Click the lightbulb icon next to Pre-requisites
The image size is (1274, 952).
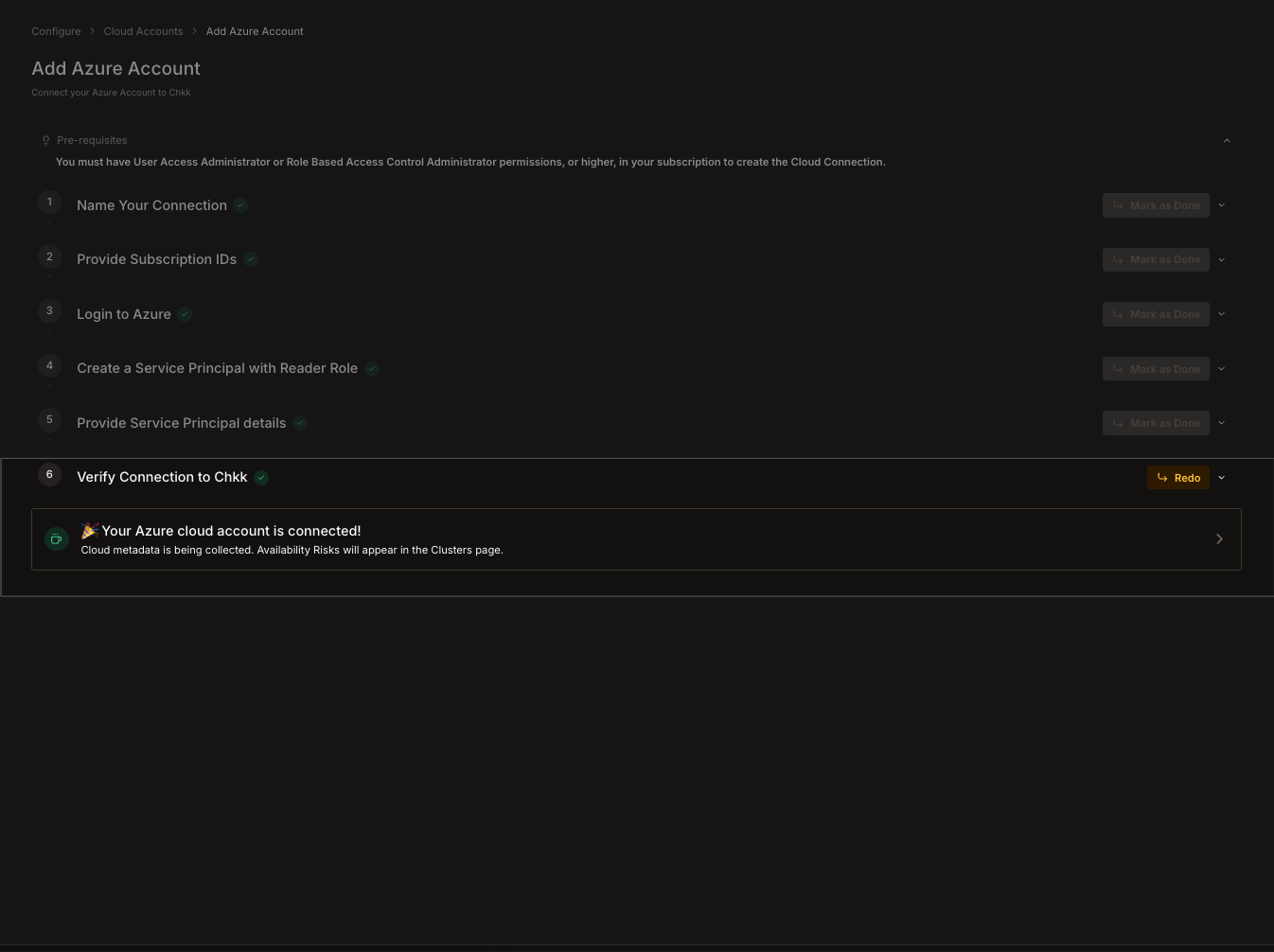click(45, 140)
